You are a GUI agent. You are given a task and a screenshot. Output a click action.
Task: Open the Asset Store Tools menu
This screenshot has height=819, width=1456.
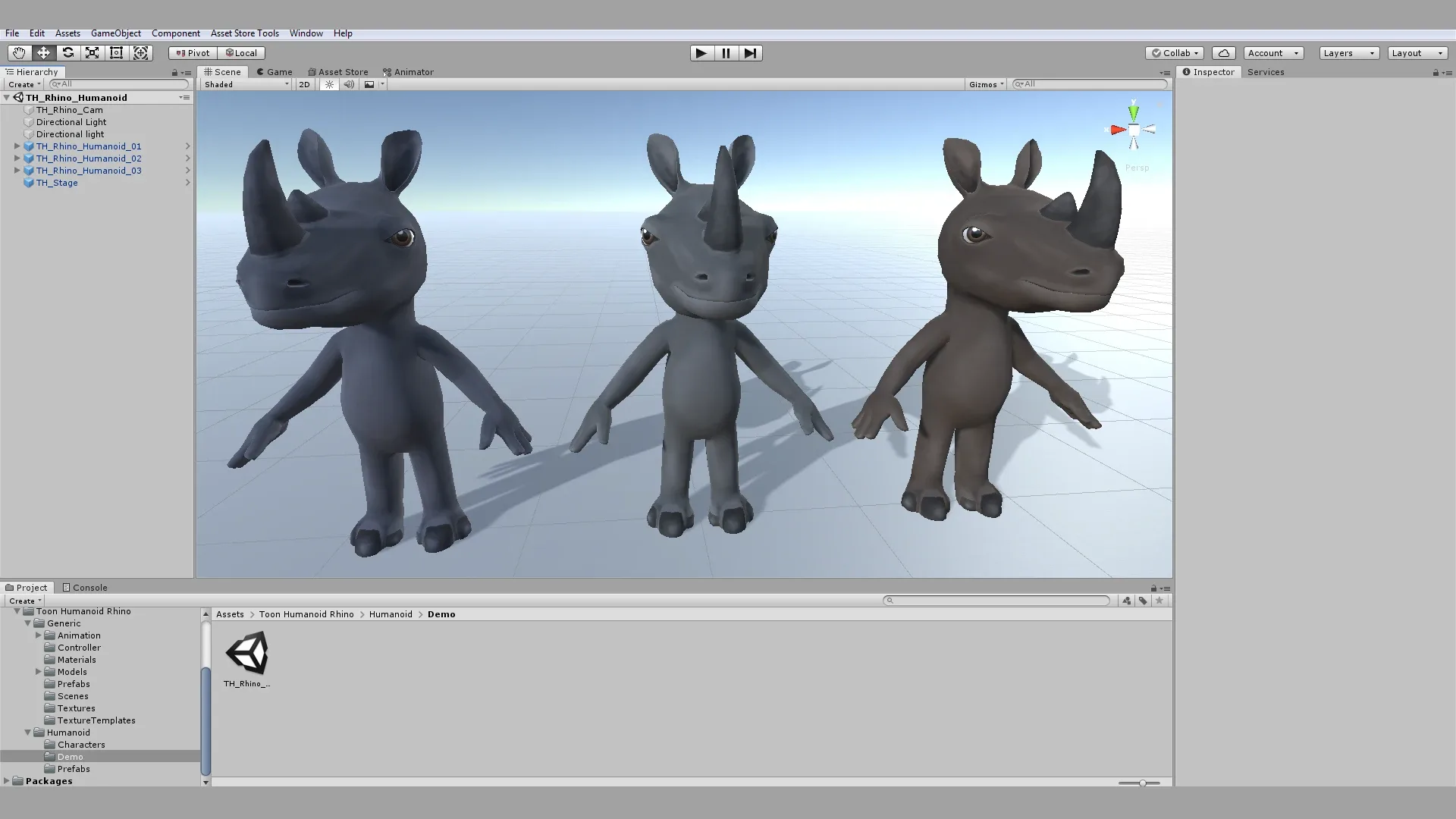click(245, 33)
